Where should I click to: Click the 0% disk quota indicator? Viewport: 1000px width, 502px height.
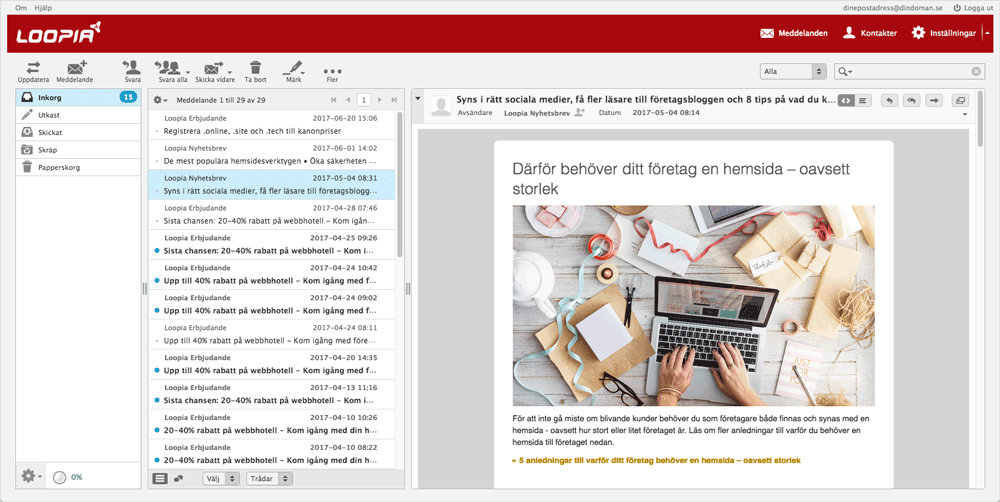coord(68,477)
